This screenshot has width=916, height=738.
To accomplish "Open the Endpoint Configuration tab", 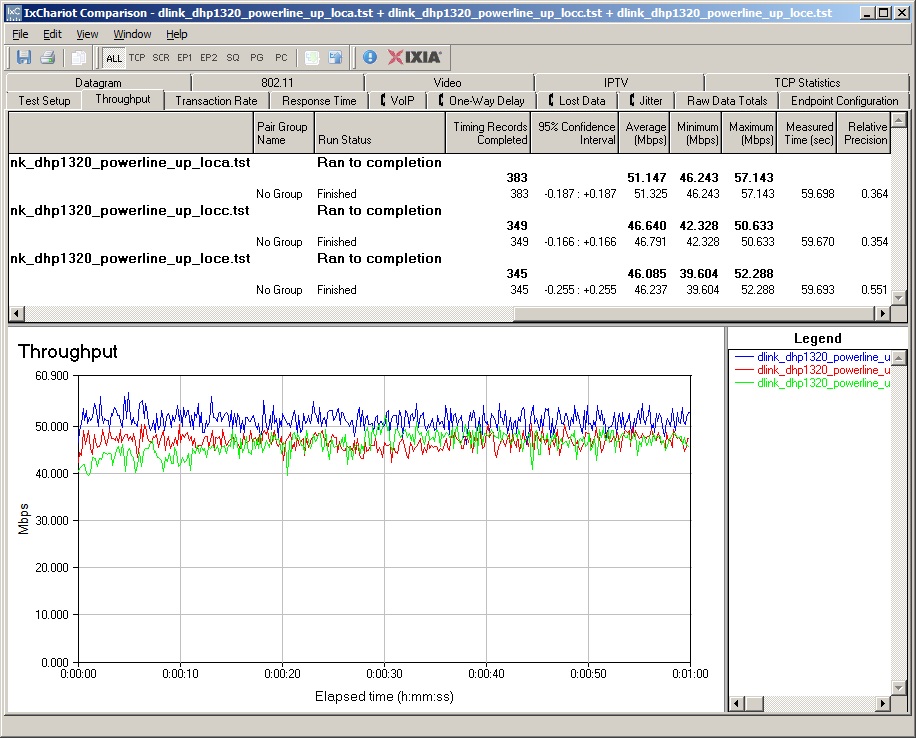I will point(844,101).
